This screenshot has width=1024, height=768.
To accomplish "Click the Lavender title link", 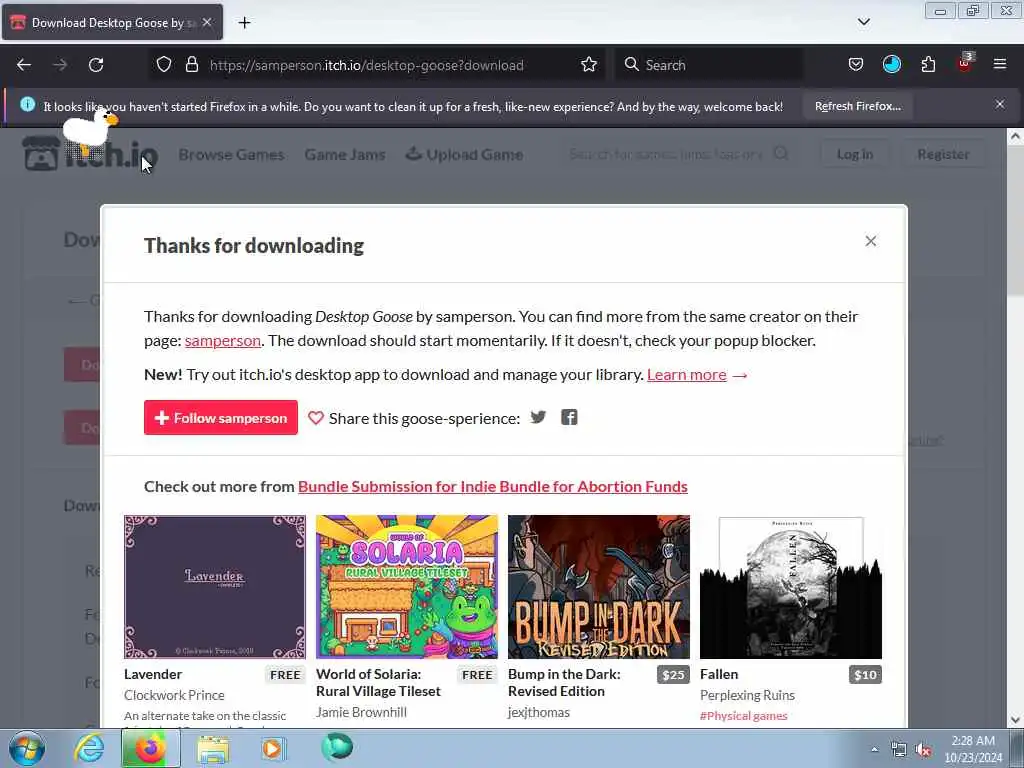I will (x=153, y=674).
